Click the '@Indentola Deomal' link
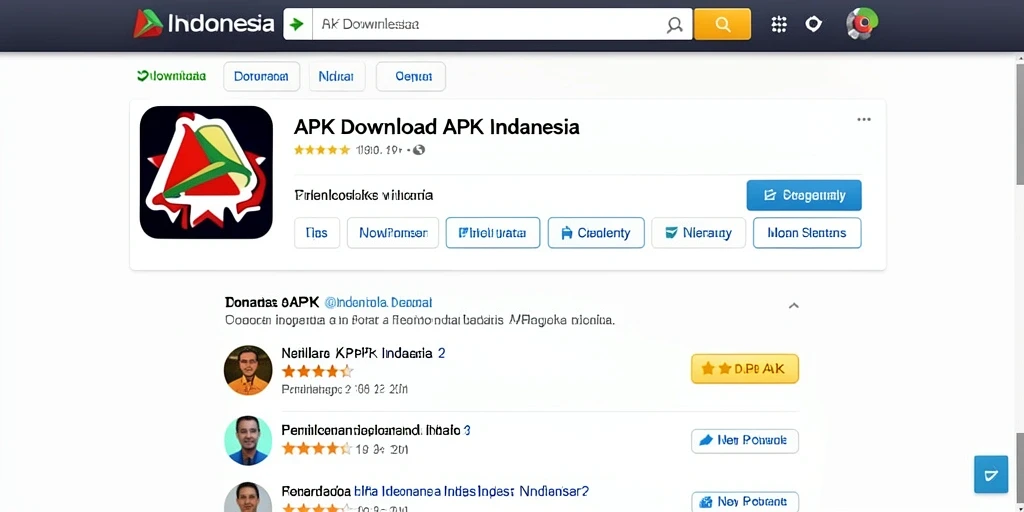 [378, 302]
